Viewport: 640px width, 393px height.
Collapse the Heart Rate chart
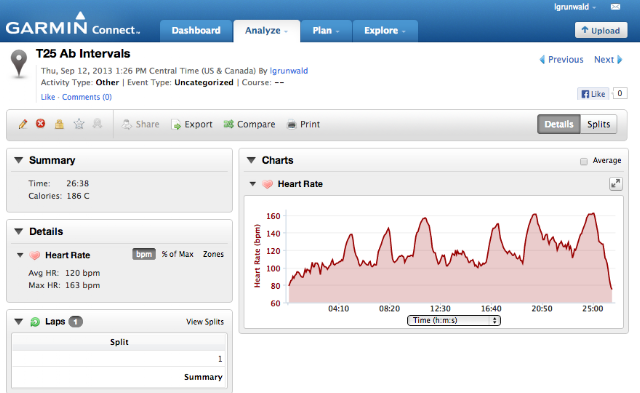pyautogui.click(x=253, y=184)
